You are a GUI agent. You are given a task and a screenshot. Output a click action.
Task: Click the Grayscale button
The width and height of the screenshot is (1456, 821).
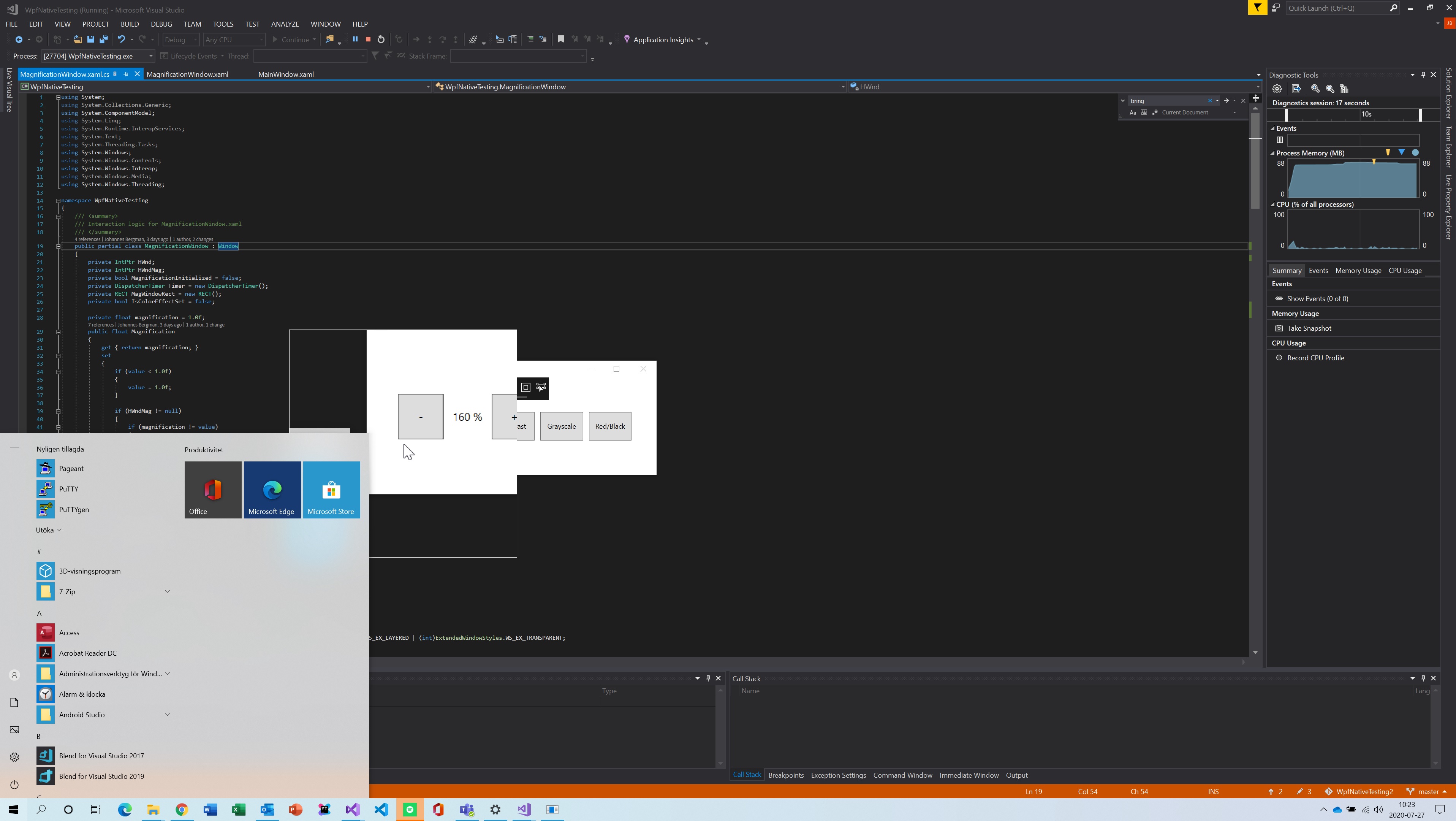click(x=561, y=426)
